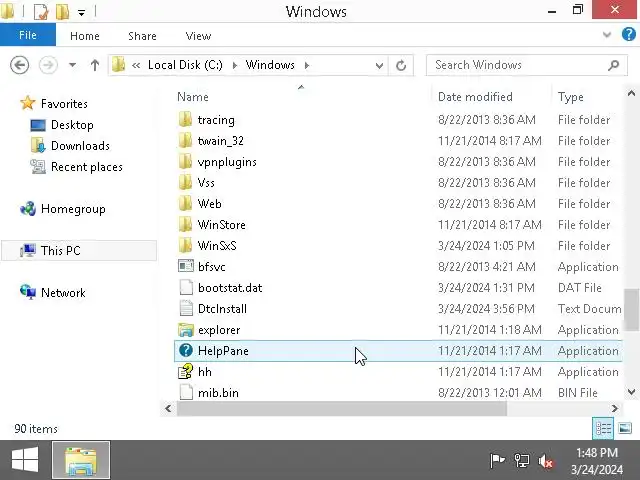Switch to the Home ribbon tab
The height and width of the screenshot is (480, 640).
point(85,36)
